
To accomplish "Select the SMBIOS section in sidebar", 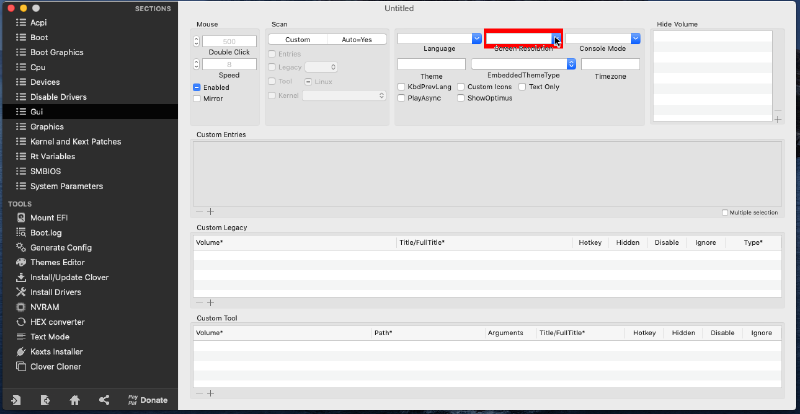I will (45, 171).
